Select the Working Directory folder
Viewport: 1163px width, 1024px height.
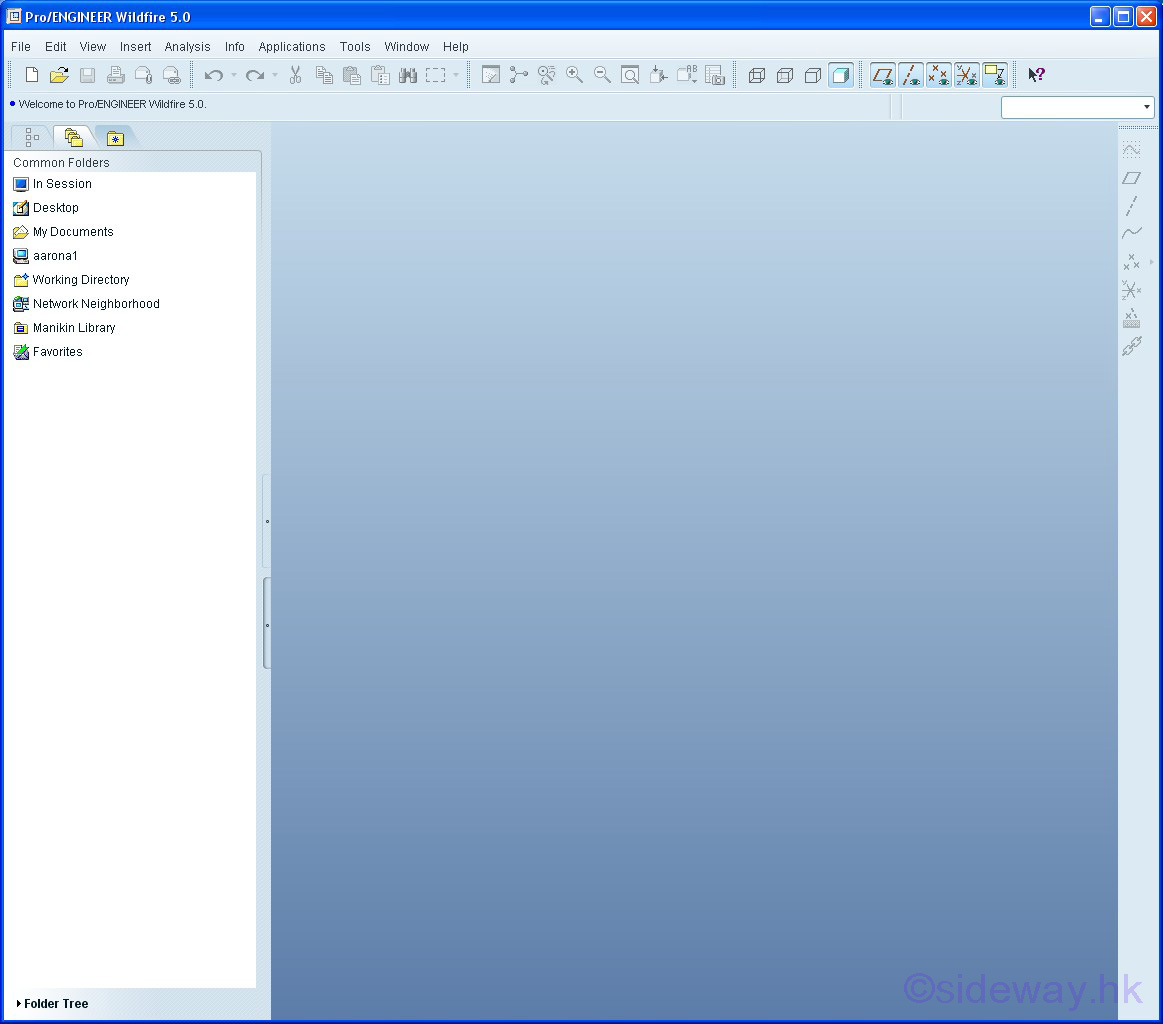click(x=71, y=280)
